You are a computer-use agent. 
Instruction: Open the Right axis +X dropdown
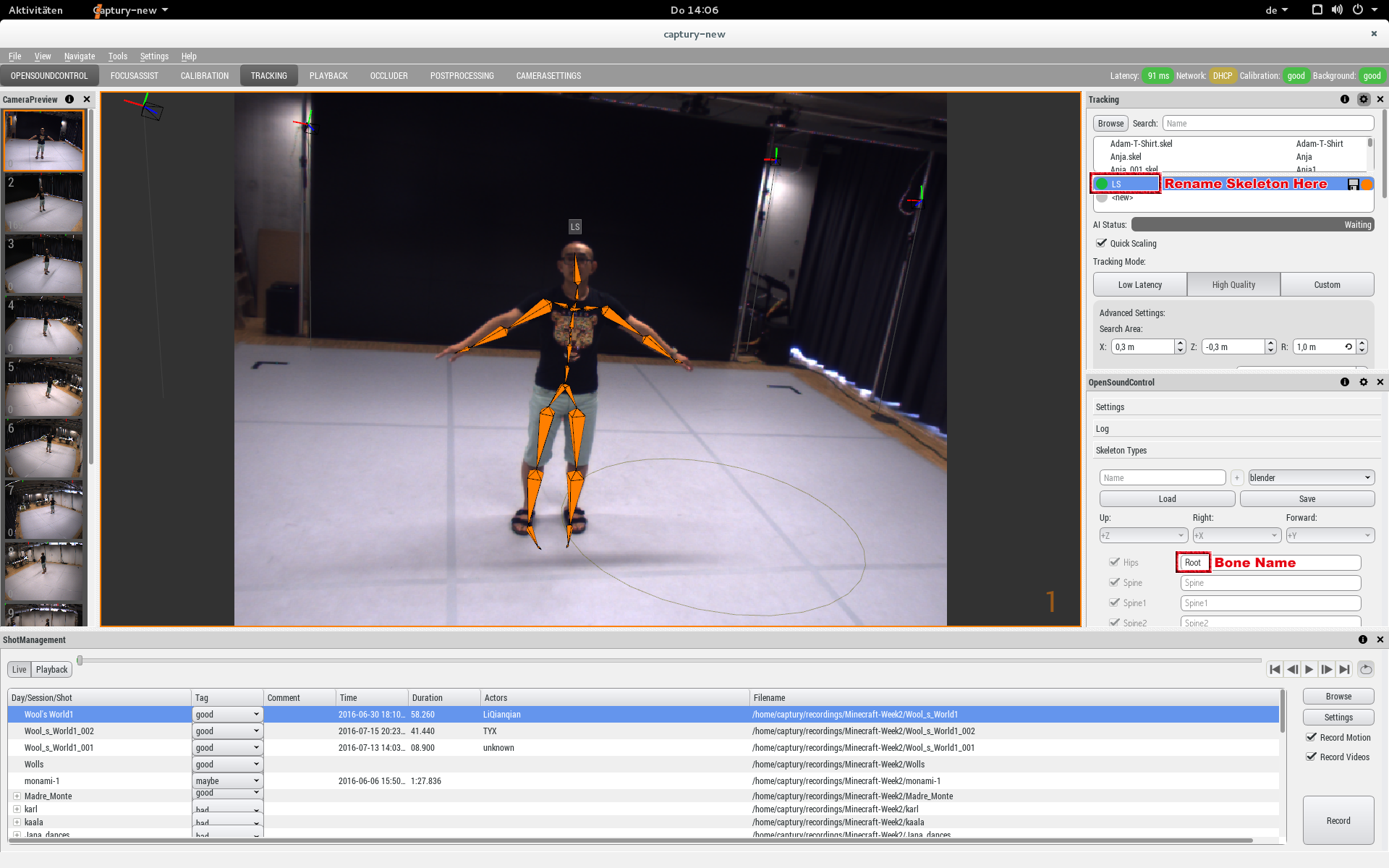(1237, 535)
